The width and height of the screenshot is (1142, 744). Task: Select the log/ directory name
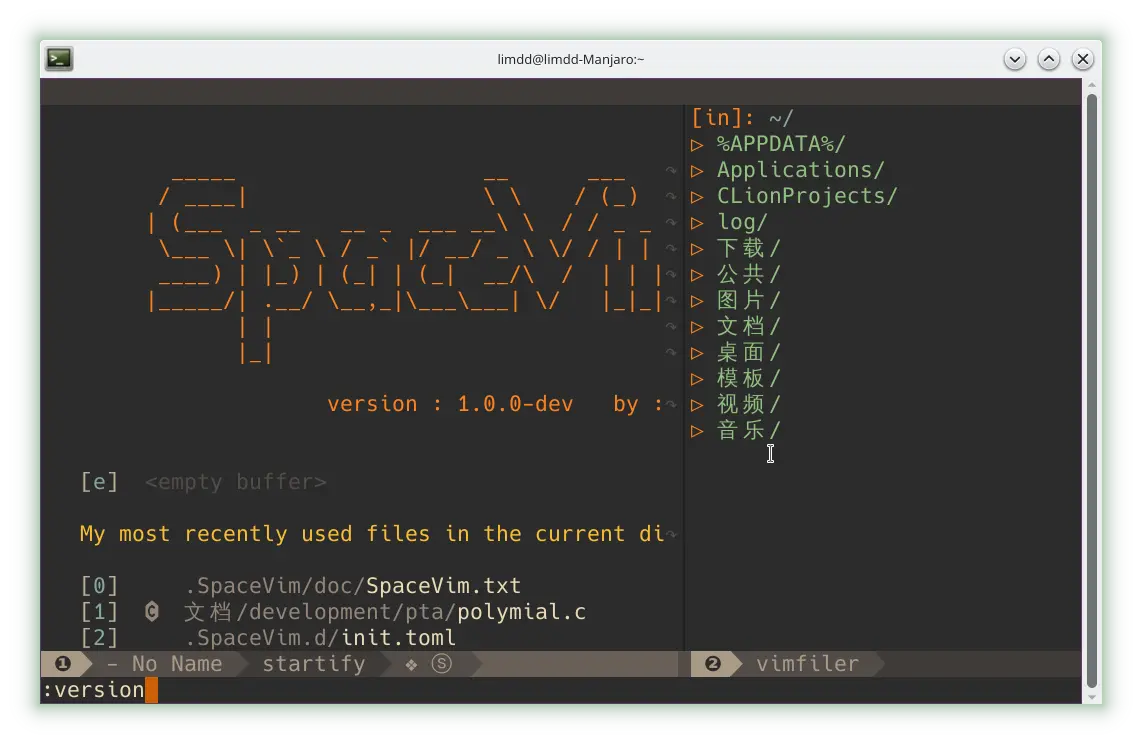click(742, 222)
